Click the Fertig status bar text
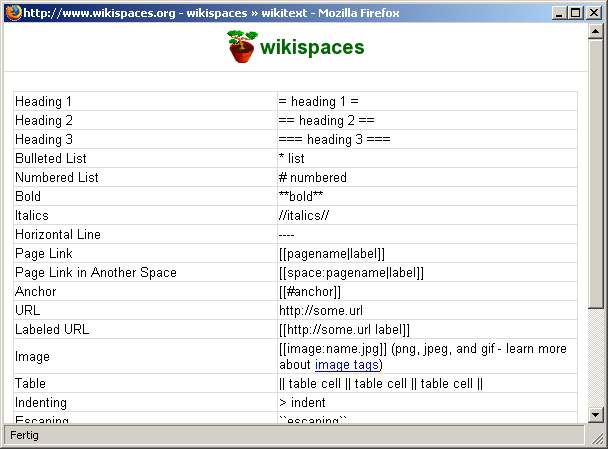 tap(24, 435)
